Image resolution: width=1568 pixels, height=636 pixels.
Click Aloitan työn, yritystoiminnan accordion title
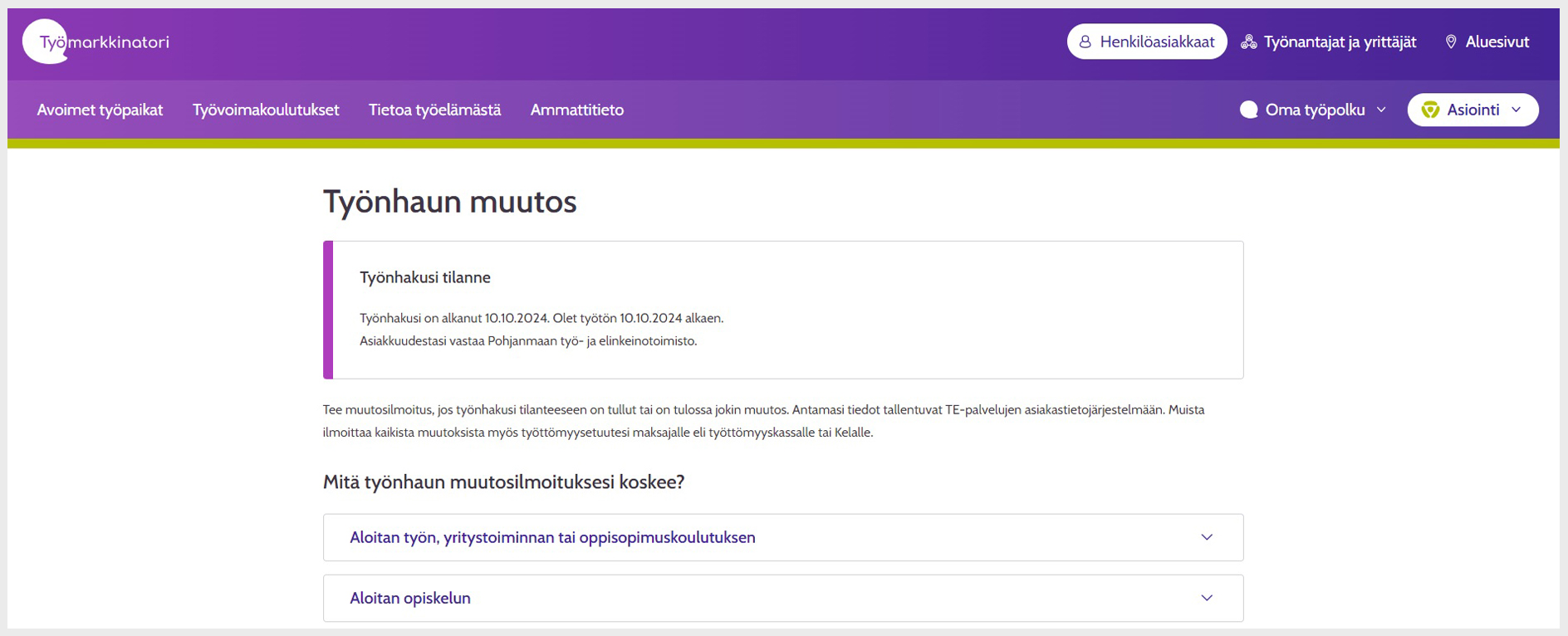pos(552,537)
